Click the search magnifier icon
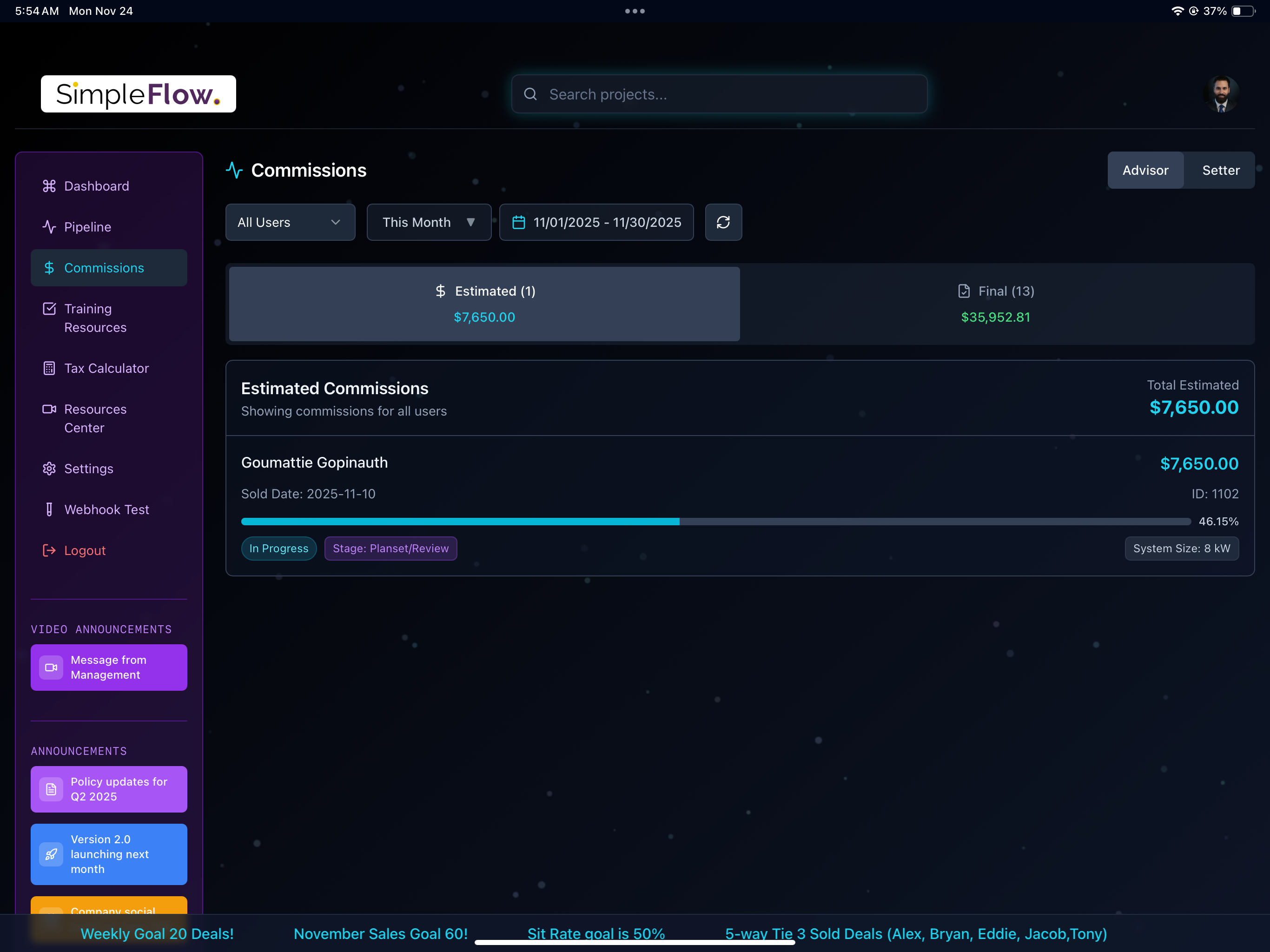Viewport: 1270px width, 952px height. [x=530, y=94]
